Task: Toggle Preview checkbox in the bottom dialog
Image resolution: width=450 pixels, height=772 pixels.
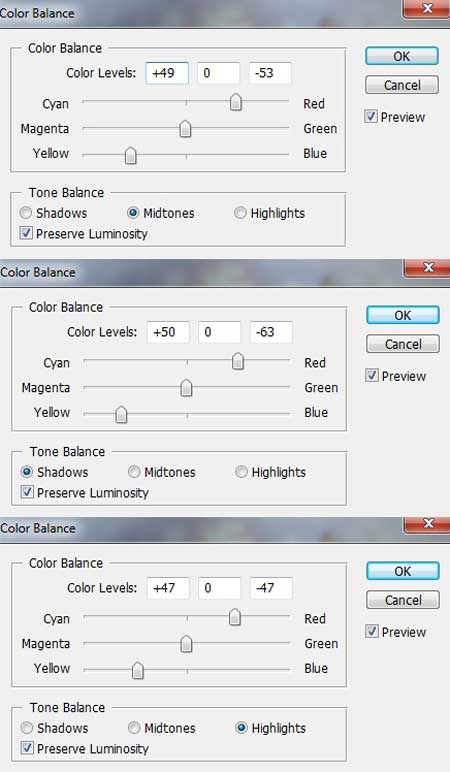Action: pos(372,631)
